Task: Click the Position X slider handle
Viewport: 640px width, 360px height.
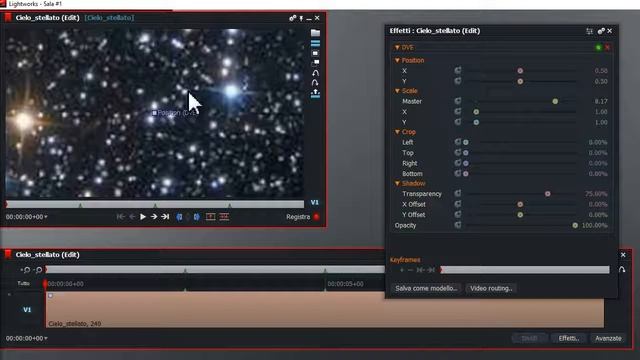Action: pyautogui.click(x=520, y=71)
